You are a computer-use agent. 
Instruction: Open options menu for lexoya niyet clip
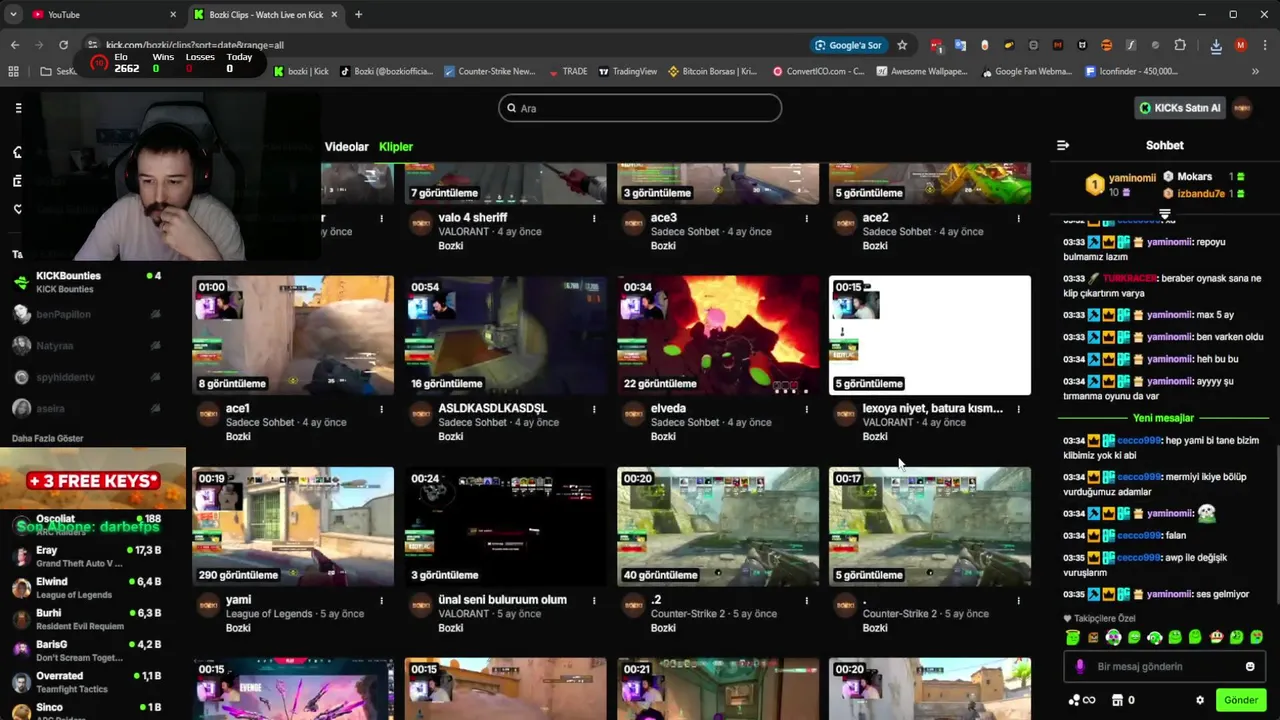tap(1018, 409)
